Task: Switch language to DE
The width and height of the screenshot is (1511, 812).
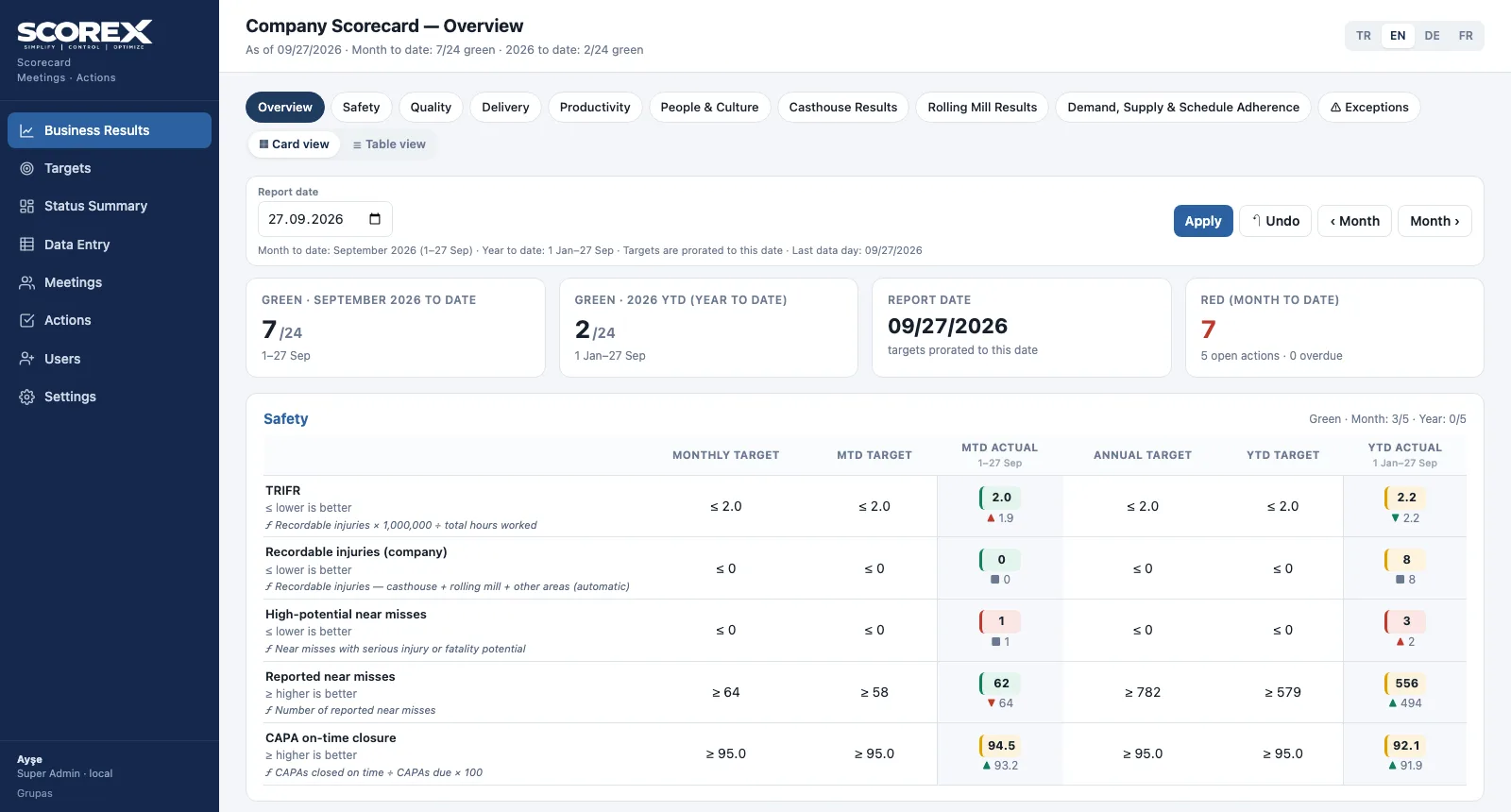Action: tap(1432, 36)
